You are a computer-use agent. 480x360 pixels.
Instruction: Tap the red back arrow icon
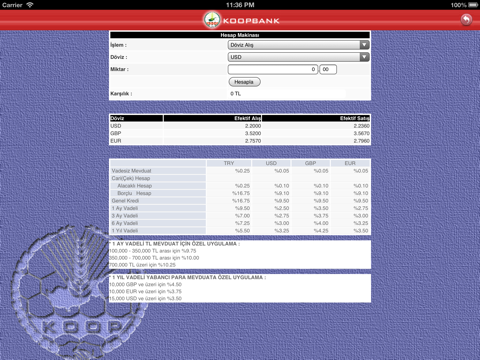[466, 20]
